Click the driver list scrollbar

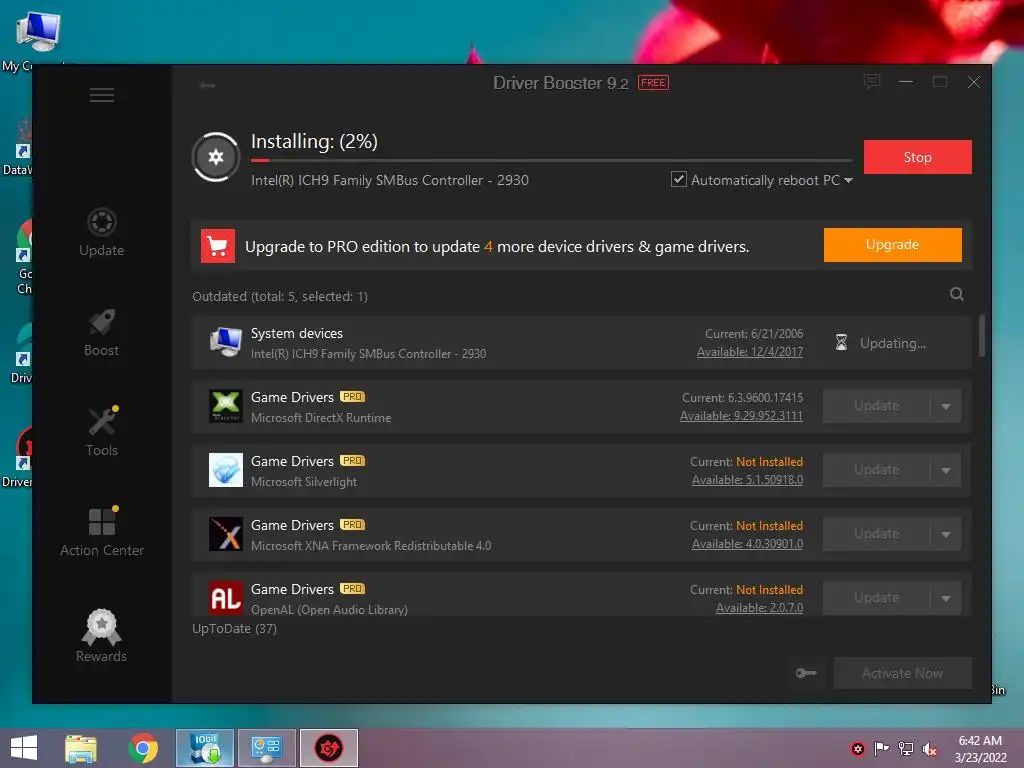tap(982, 336)
